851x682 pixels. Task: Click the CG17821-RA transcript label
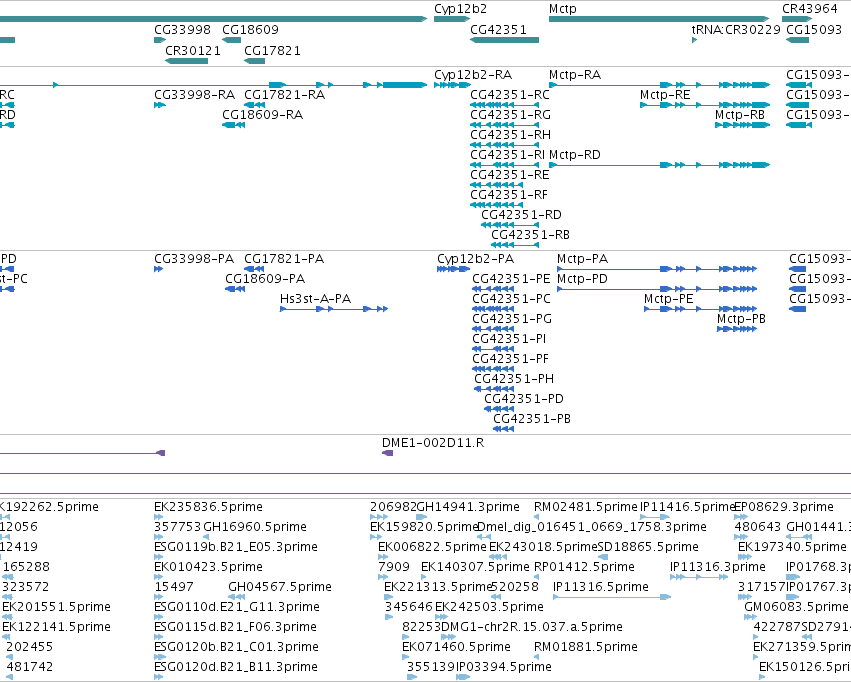(284, 95)
